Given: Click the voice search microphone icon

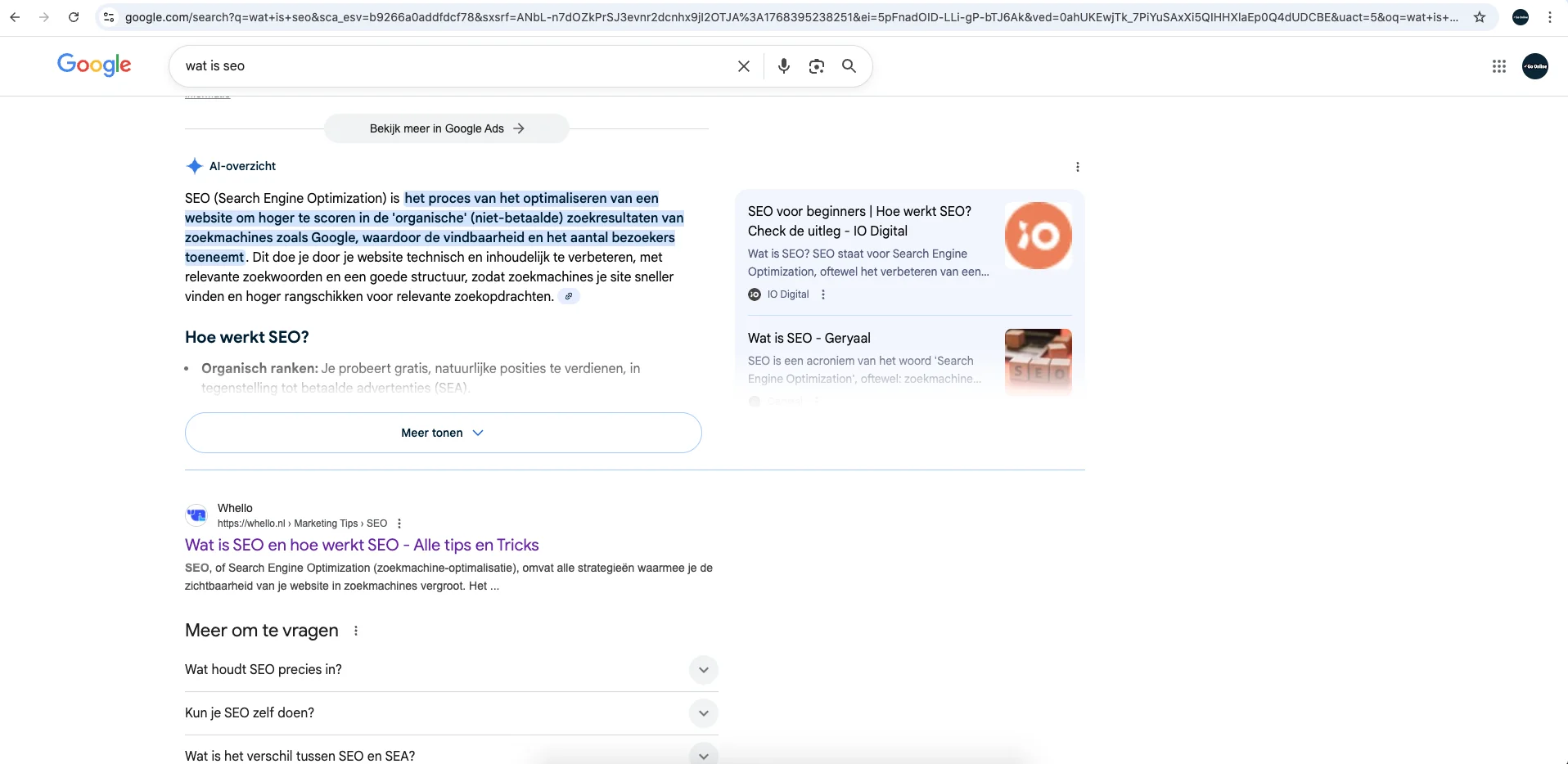Looking at the screenshot, I should (783, 66).
